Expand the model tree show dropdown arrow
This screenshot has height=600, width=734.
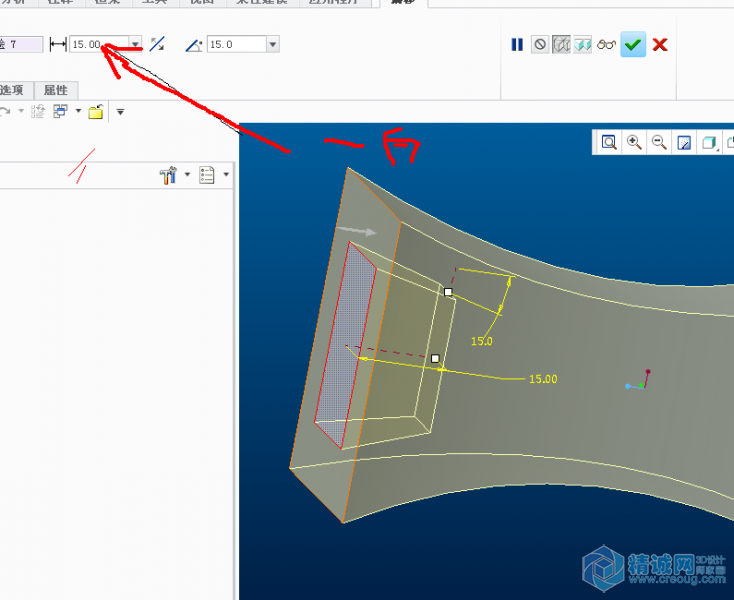pos(226,175)
